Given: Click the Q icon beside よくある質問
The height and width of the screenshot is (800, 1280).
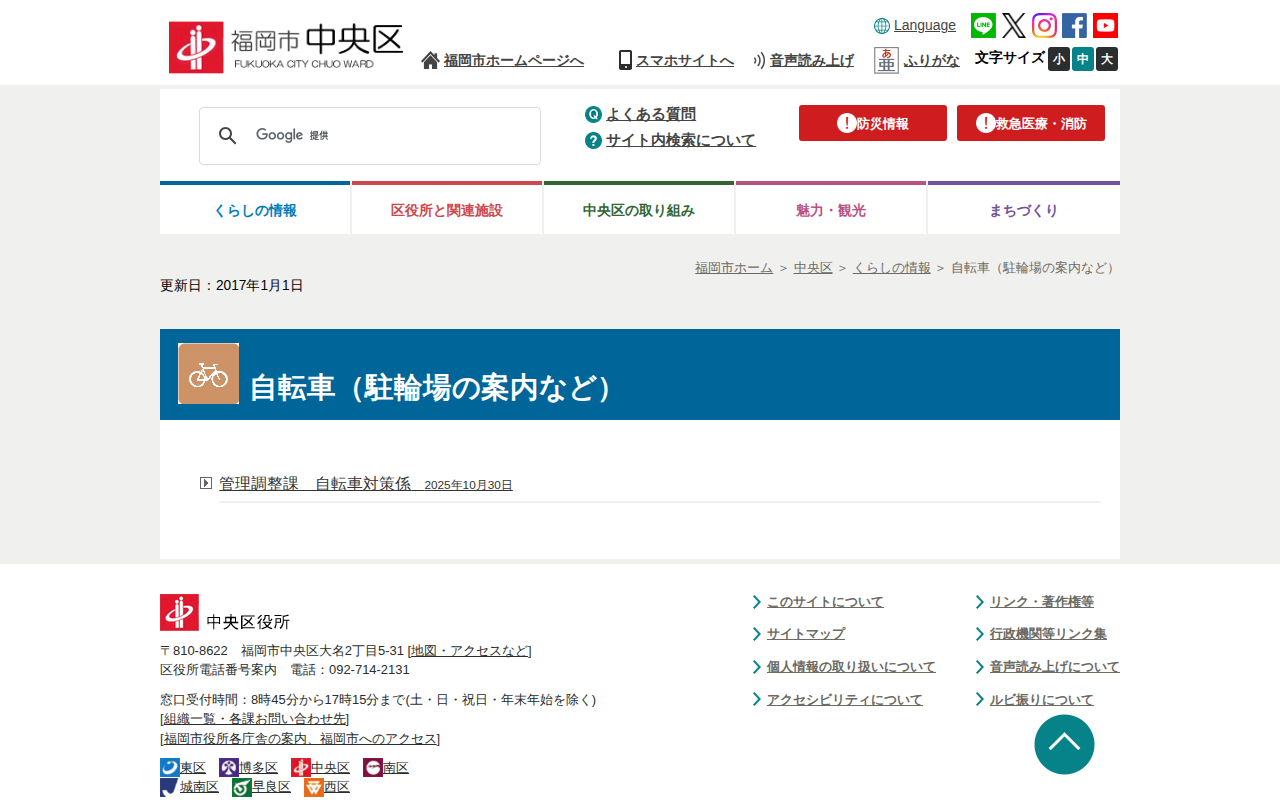Looking at the screenshot, I should coord(593,114).
